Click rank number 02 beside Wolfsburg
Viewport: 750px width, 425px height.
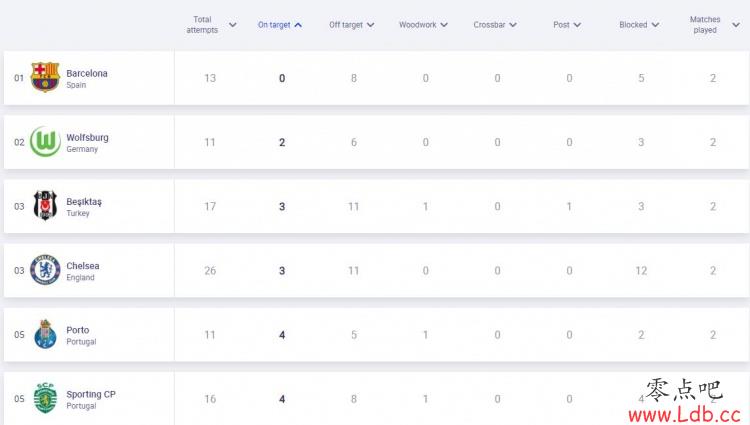click(x=19, y=142)
